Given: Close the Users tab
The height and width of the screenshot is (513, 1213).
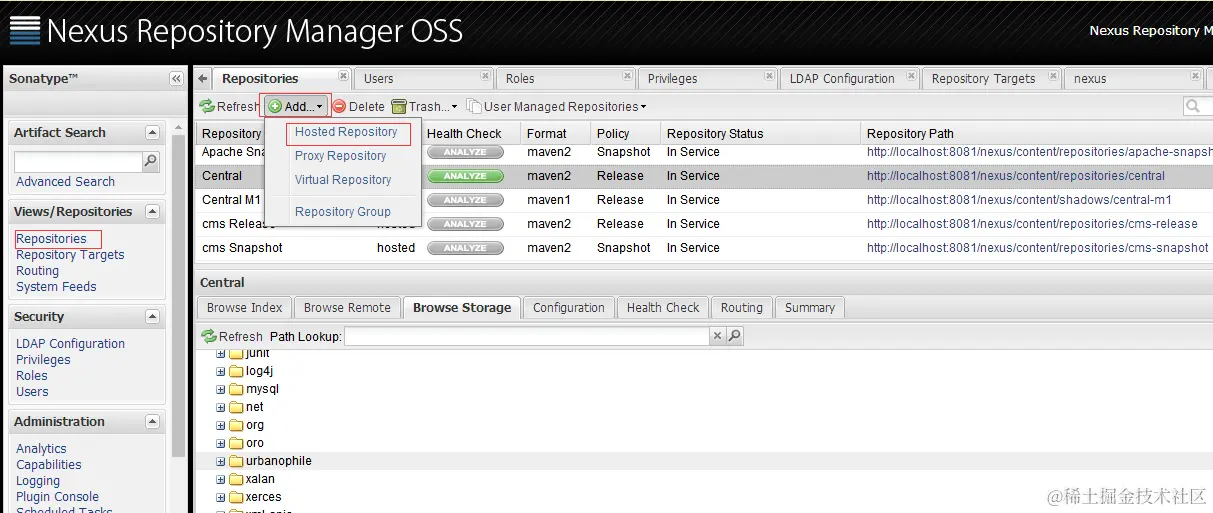Looking at the screenshot, I should tap(485, 75).
